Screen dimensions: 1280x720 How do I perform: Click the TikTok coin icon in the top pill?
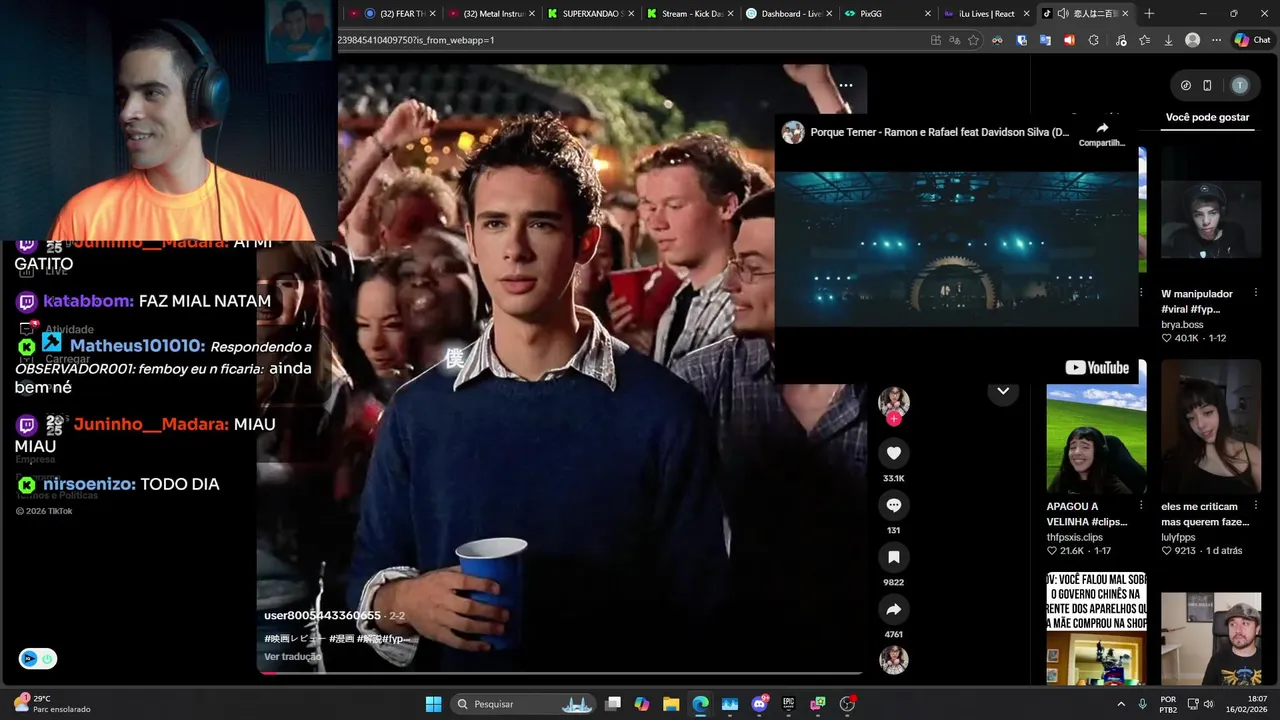[x=1186, y=85]
